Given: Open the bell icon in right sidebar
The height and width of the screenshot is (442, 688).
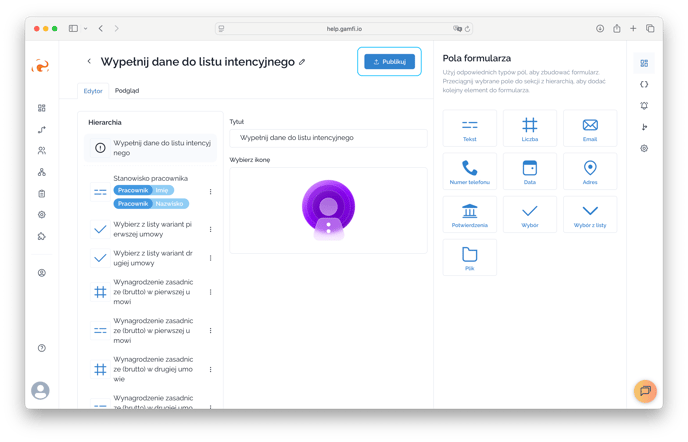Looking at the screenshot, I should click(x=644, y=105).
